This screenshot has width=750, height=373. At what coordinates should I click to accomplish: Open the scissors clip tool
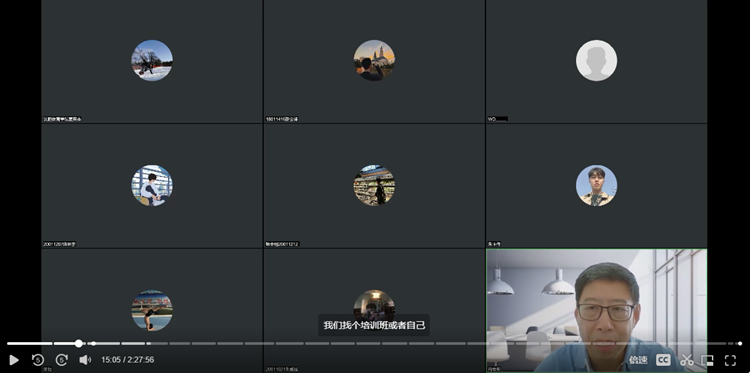tap(686, 360)
